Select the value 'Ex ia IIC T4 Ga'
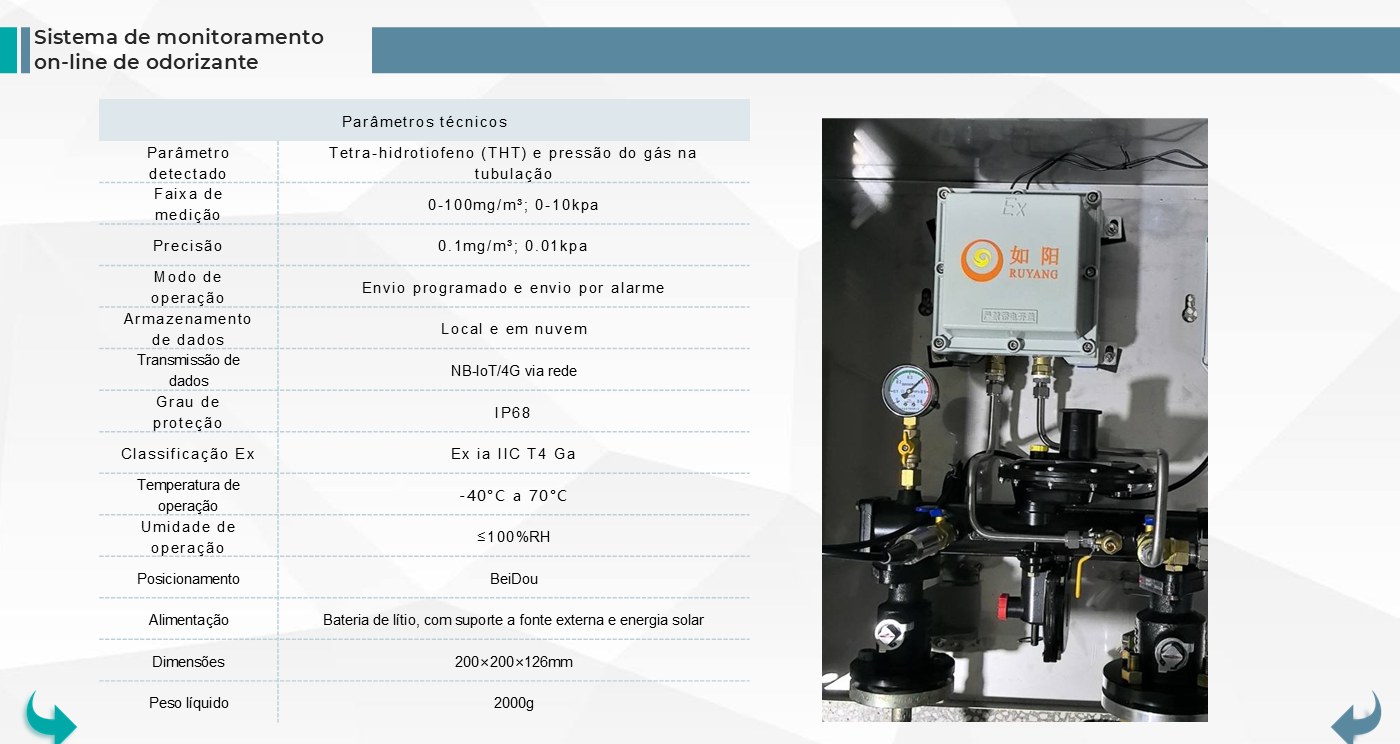This screenshot has width=1400, height=744. click(x=513, y=454)
